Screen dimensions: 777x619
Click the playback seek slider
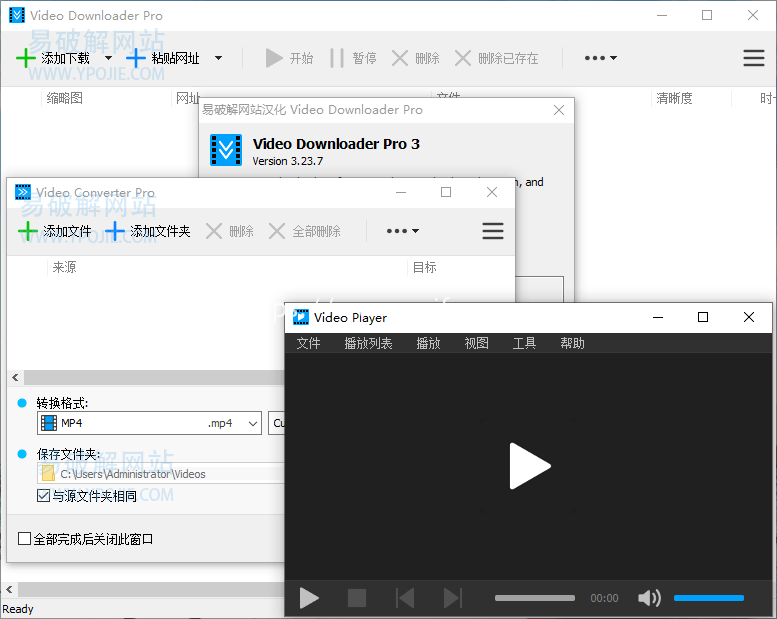pos(535,598)
